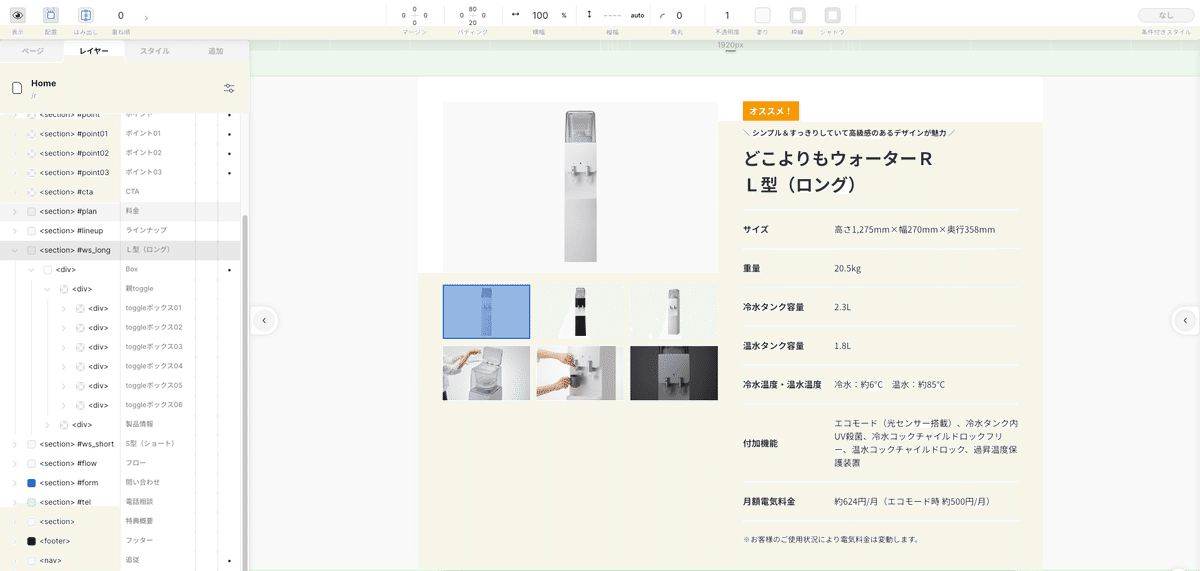
Task: Expand the toggleボックス01 layer
Action: coord(63,308)
